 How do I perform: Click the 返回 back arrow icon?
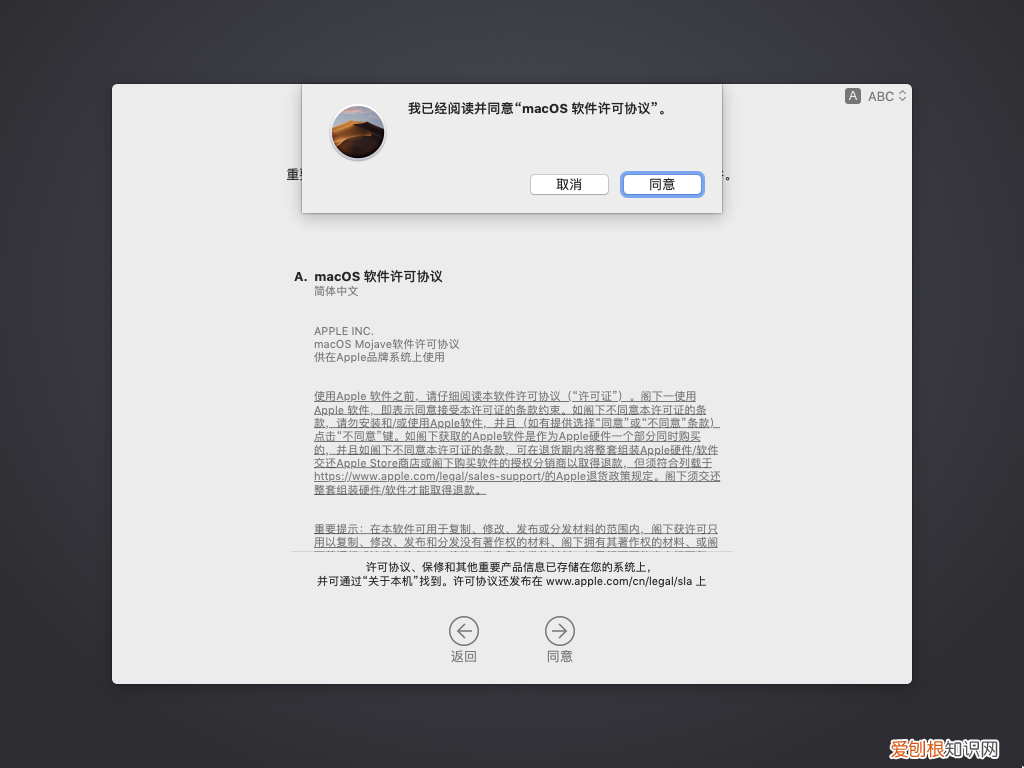464,631
